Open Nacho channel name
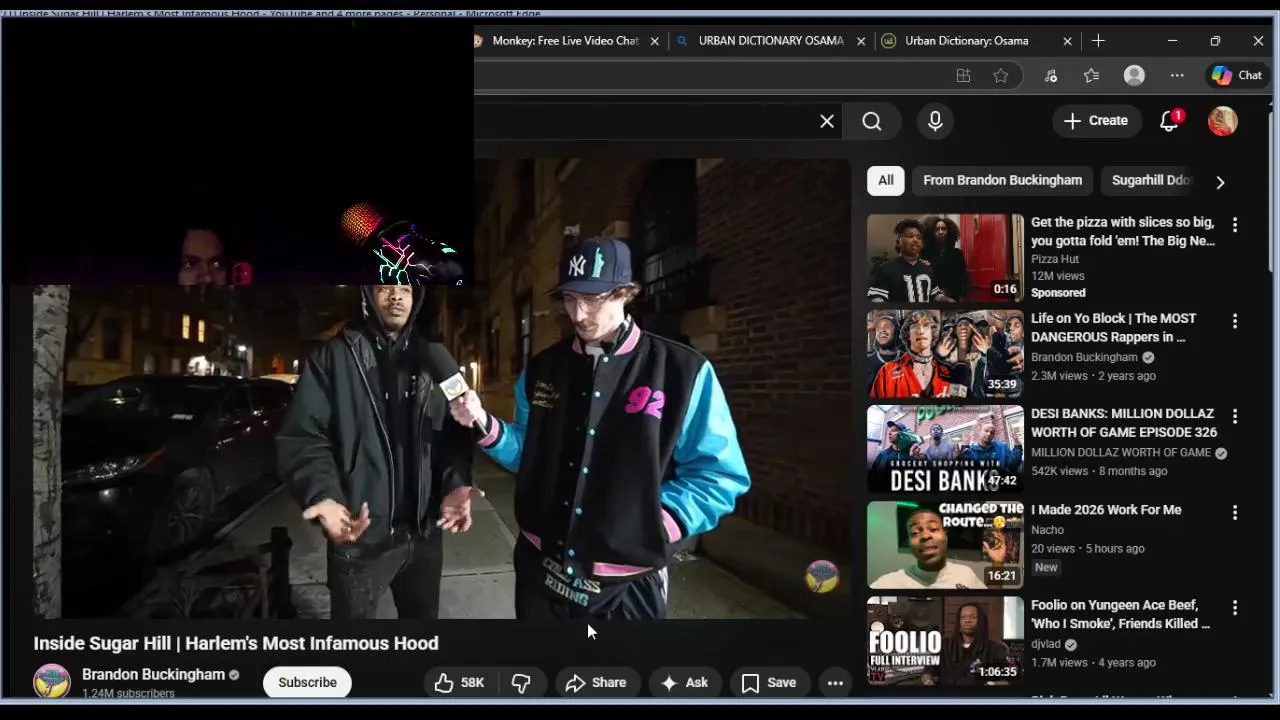Image resolution: width=1280 pixels, height=720 pixels. pyautogui.click(x=1047, y=530)
